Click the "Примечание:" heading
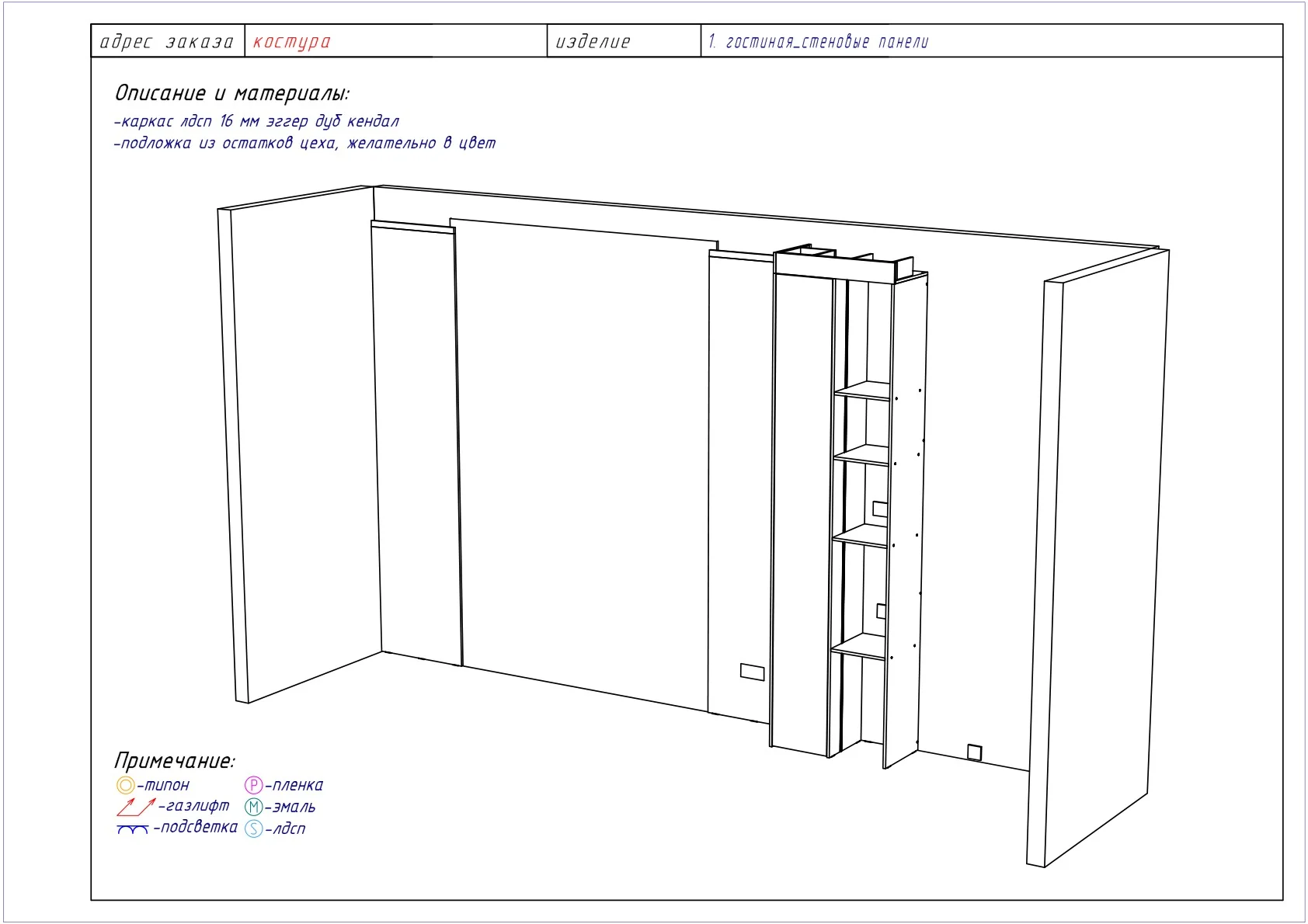This screenshot has width=1308, height=924. (x=175, y=760)
